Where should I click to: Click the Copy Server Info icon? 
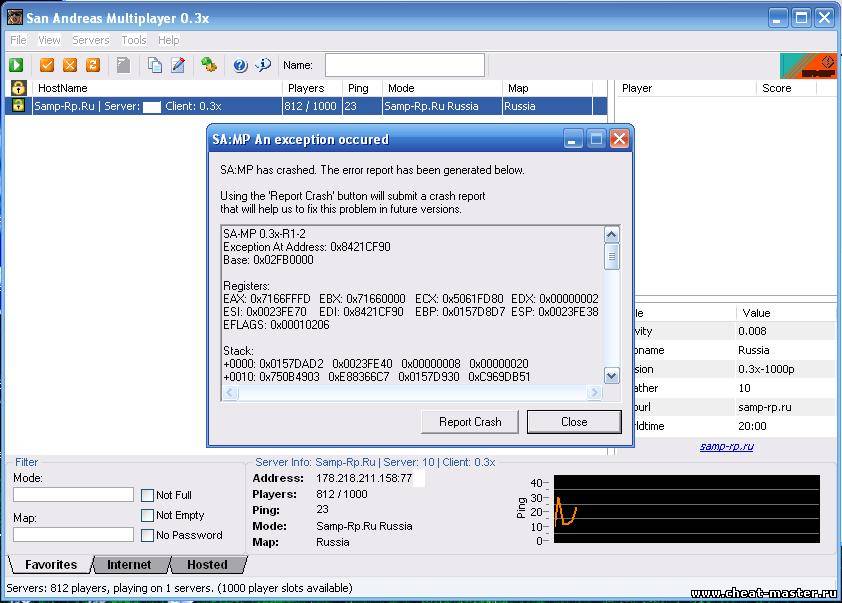155,65
